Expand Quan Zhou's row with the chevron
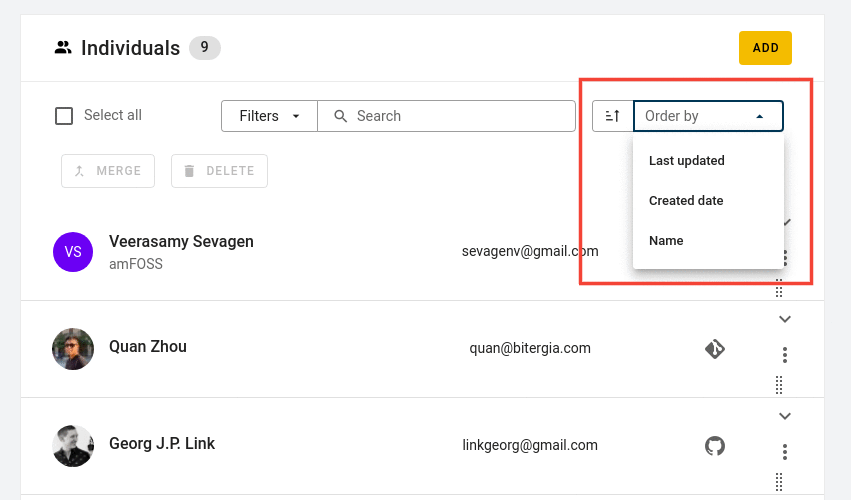Viewport: 851px width, 500px height. (785, 319)
